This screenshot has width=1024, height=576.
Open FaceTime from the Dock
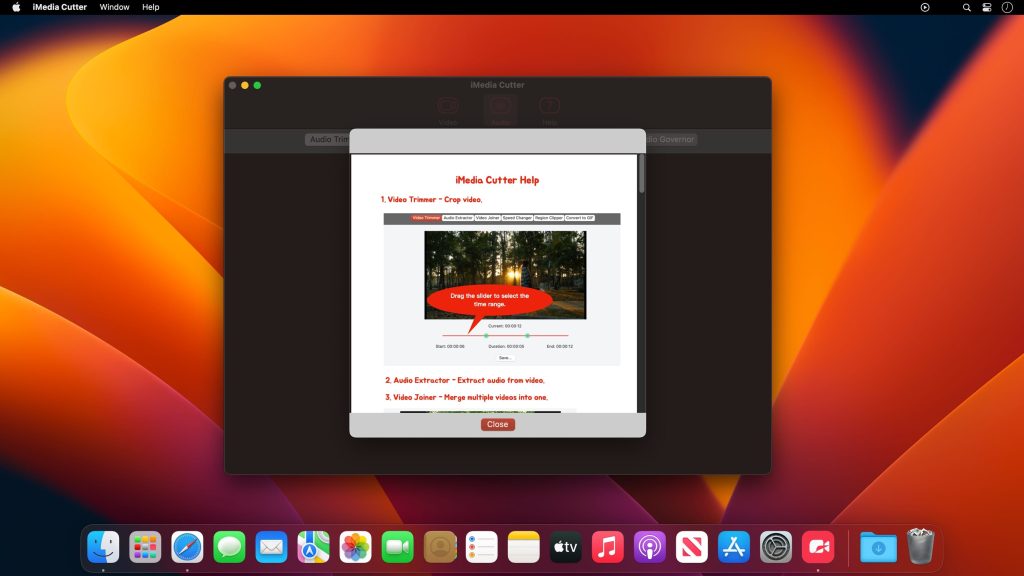398,547
